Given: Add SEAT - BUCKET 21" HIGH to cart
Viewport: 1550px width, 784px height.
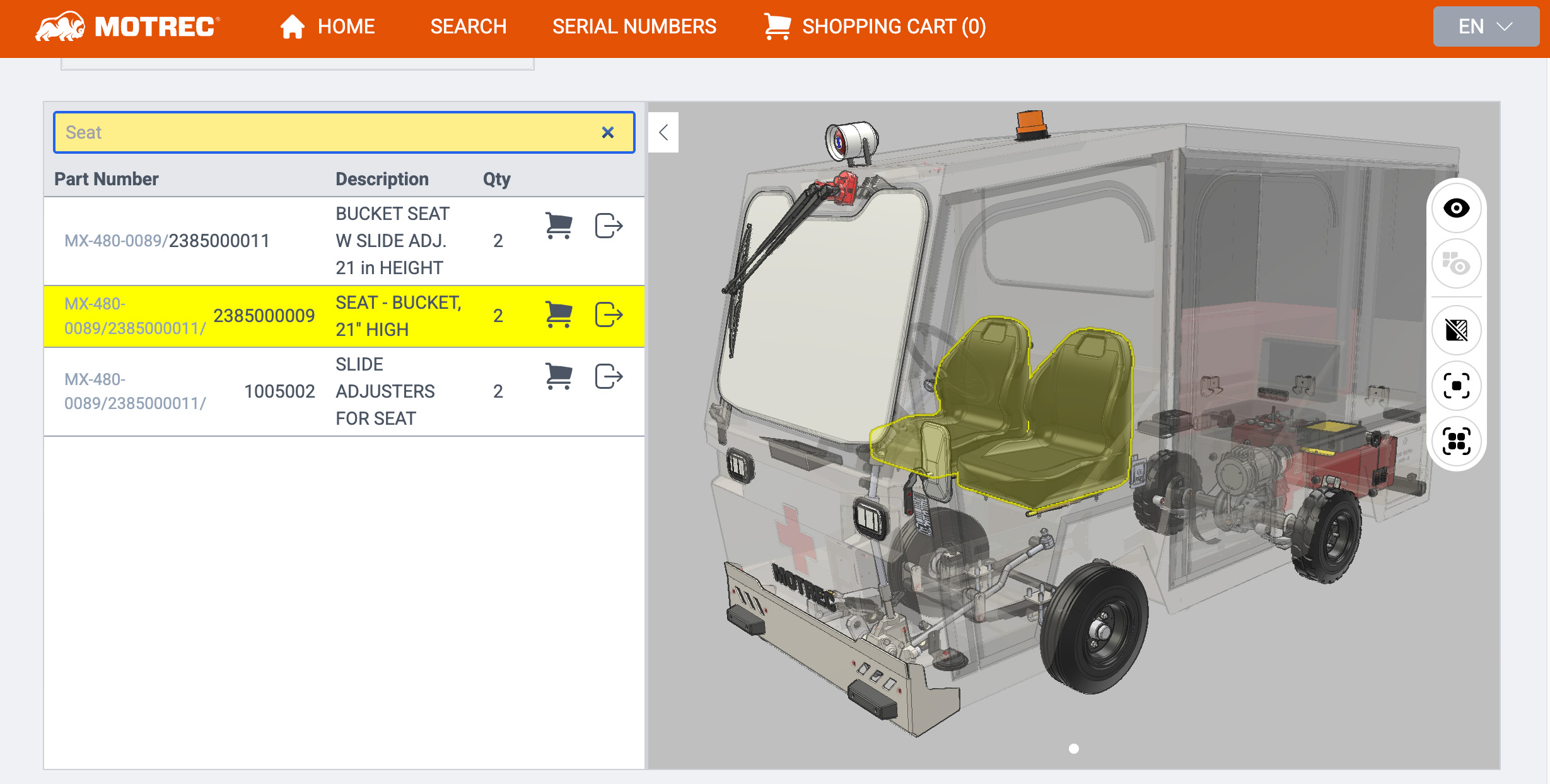Looking at the screenshot, I should 558,314.
